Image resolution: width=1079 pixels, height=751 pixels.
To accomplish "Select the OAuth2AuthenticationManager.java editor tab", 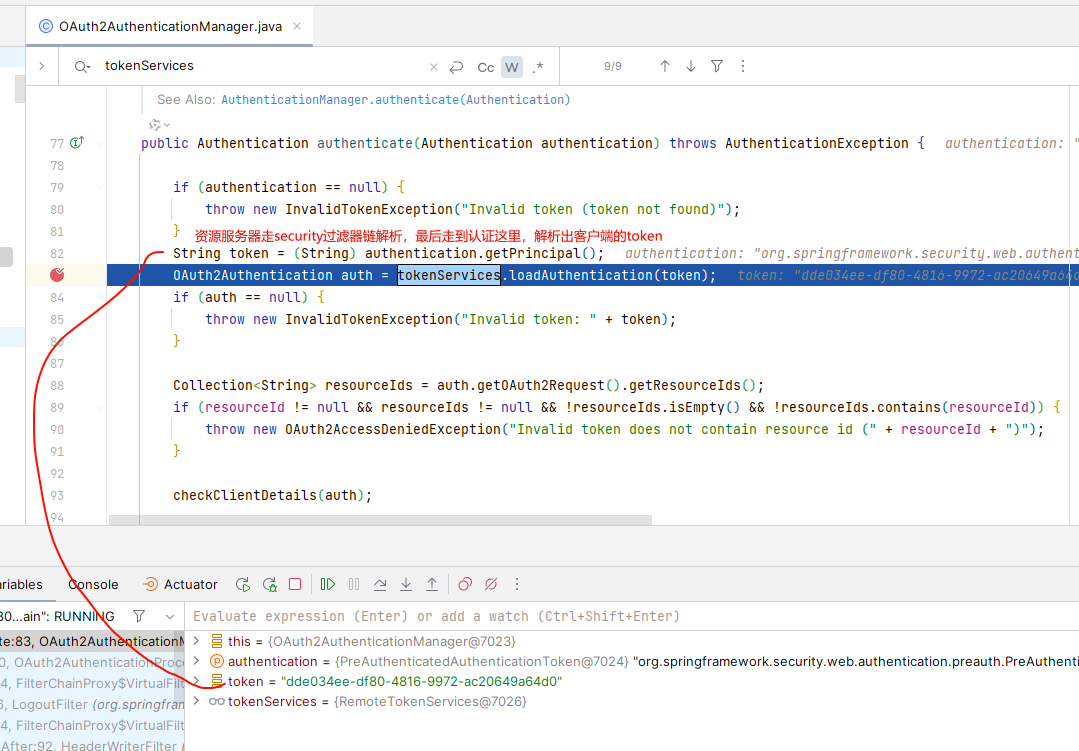I will [170, 26].
